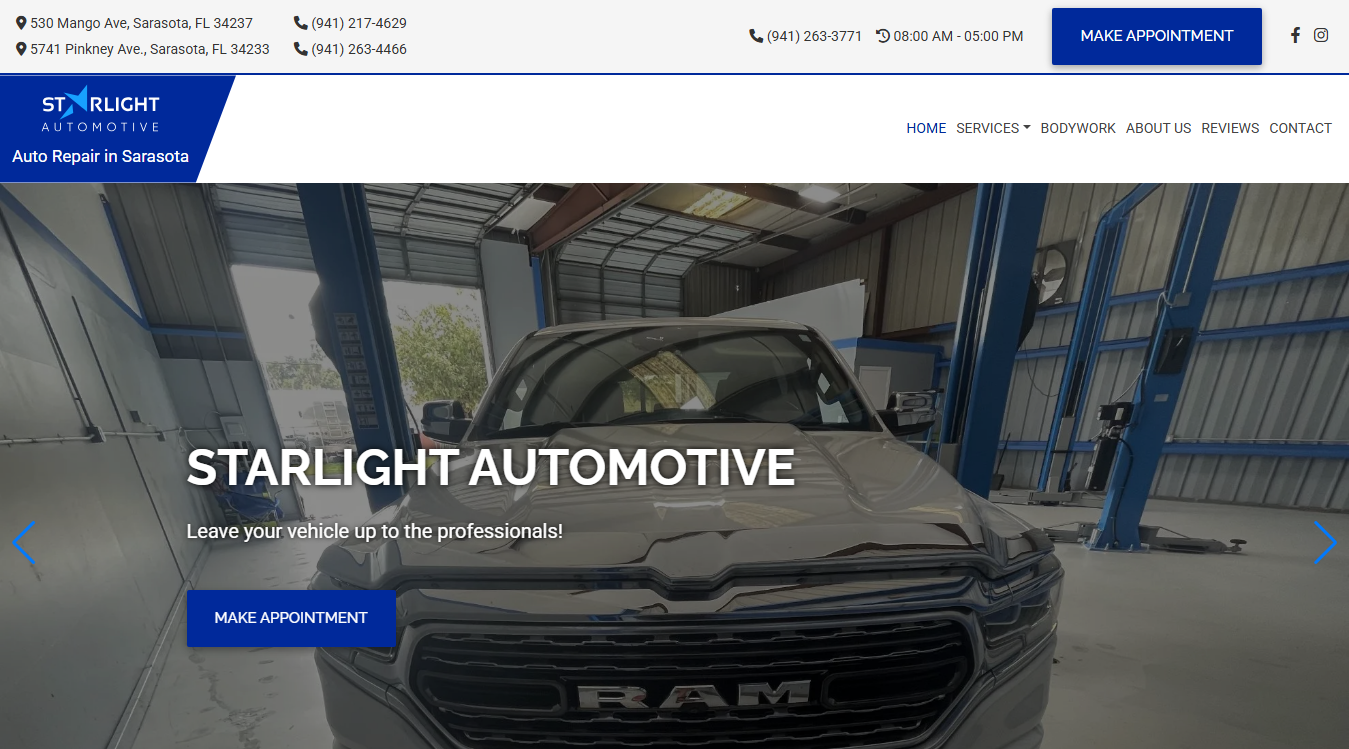The width and height of the screenshot is (1349, 749).
Task: Click map pin beside 530 Mango Ave
Action: (x=21, y=23)
